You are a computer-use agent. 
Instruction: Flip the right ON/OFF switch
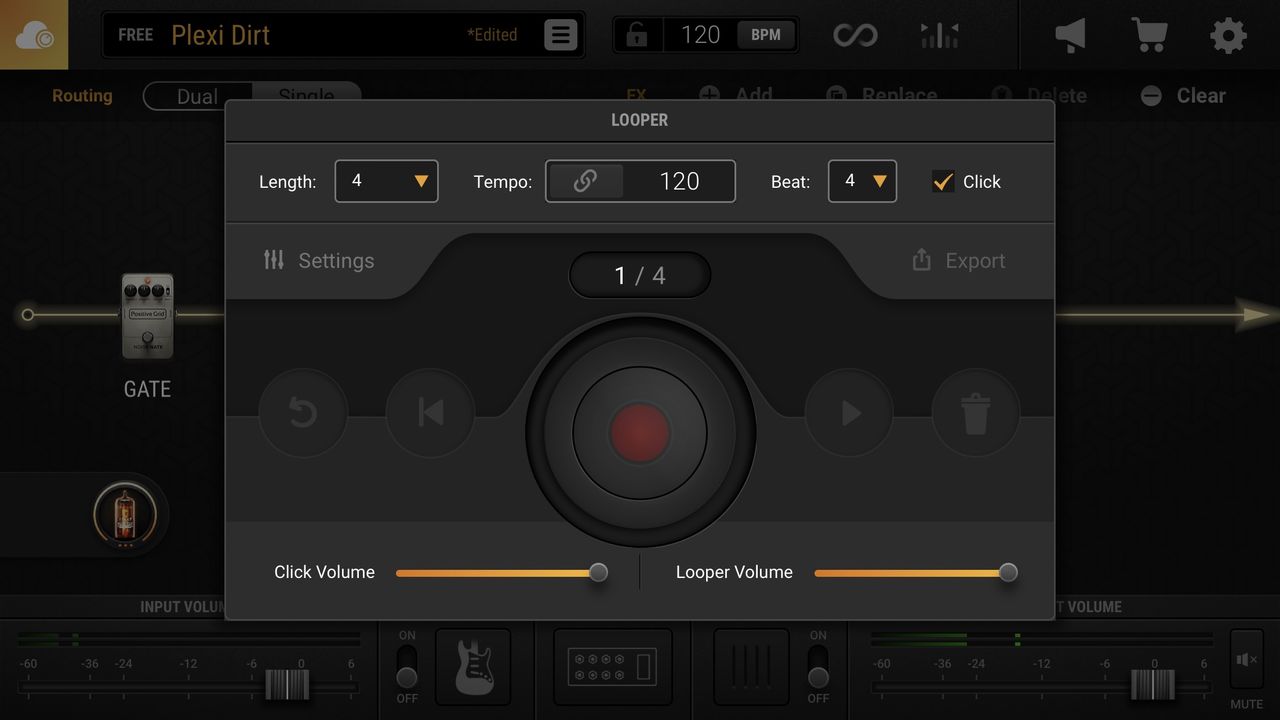coord(818,667)
